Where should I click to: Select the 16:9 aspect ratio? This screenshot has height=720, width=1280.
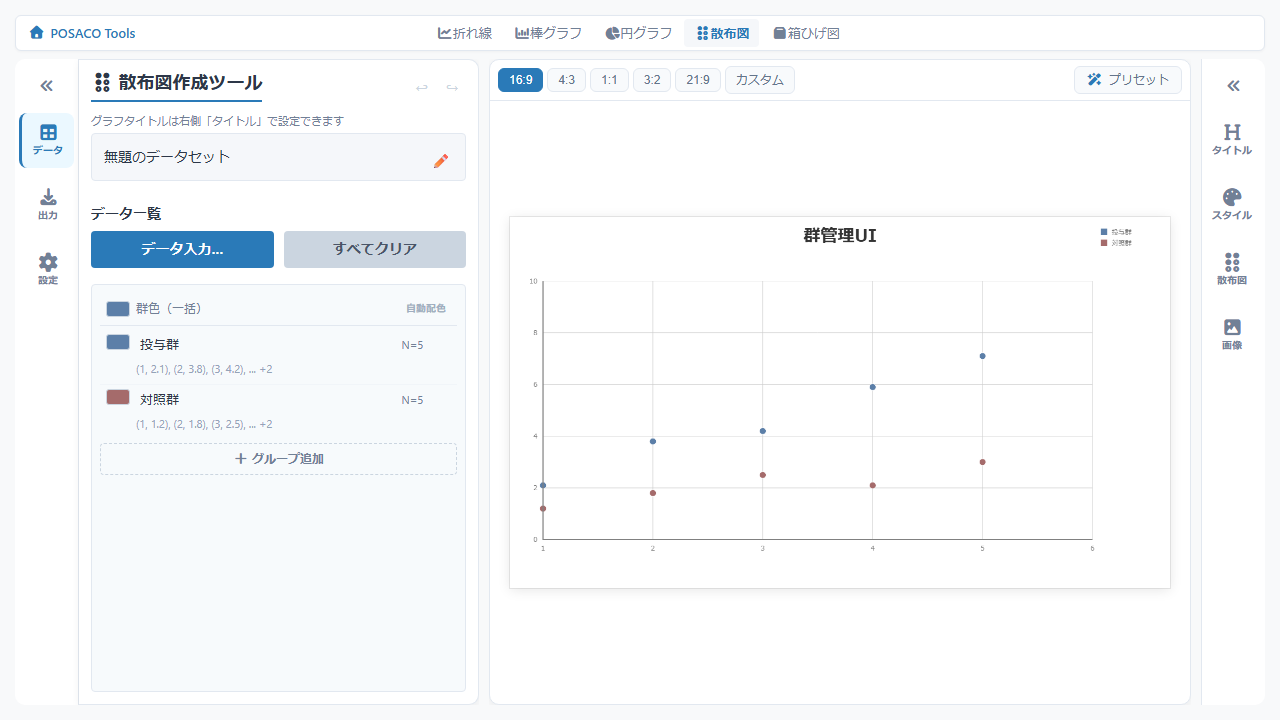point(521,80)
